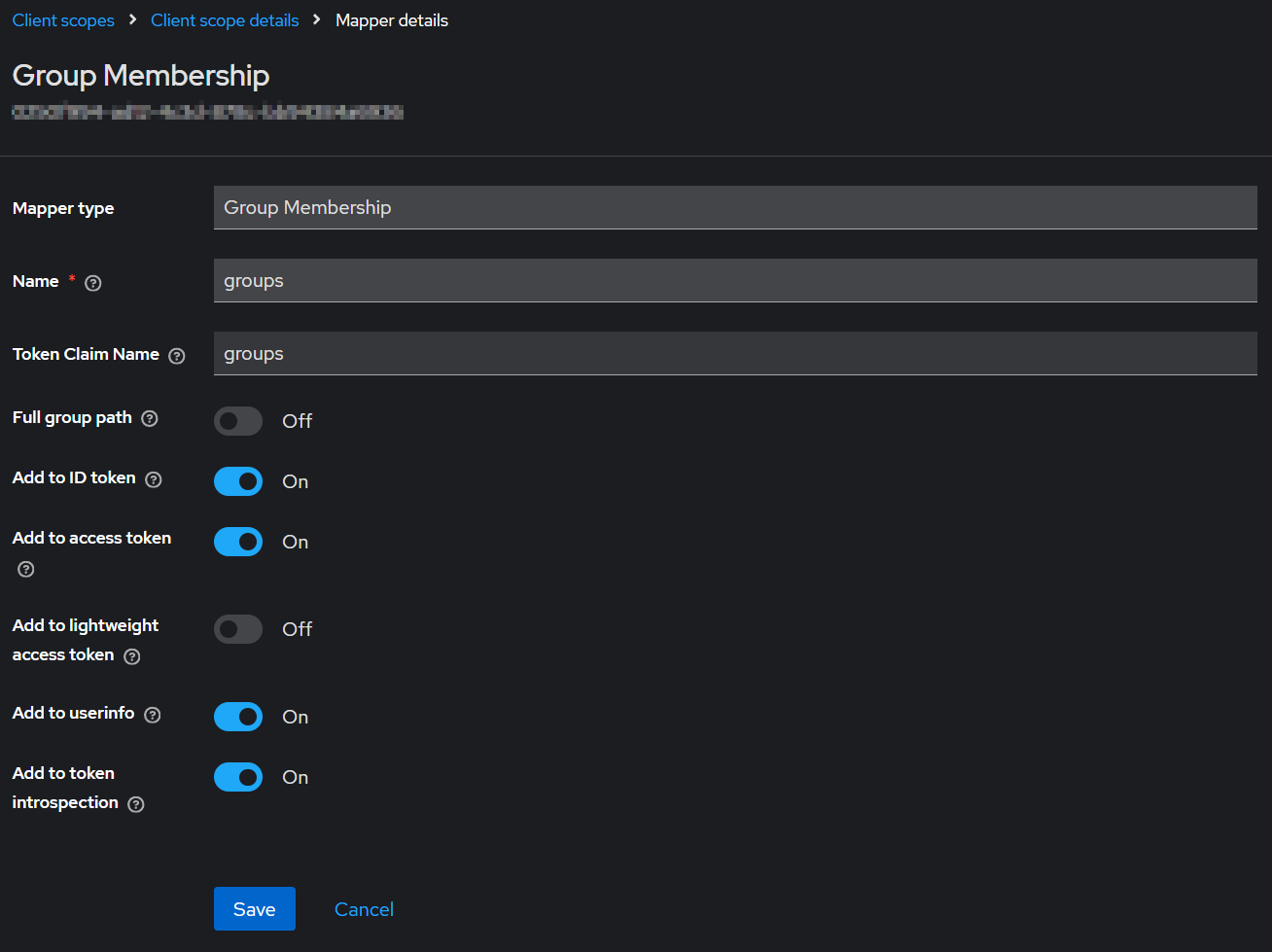Viewport: 1272px width, 952px height.
Task: Go to Client scopes breadcrumb
Action: (63, 20)
